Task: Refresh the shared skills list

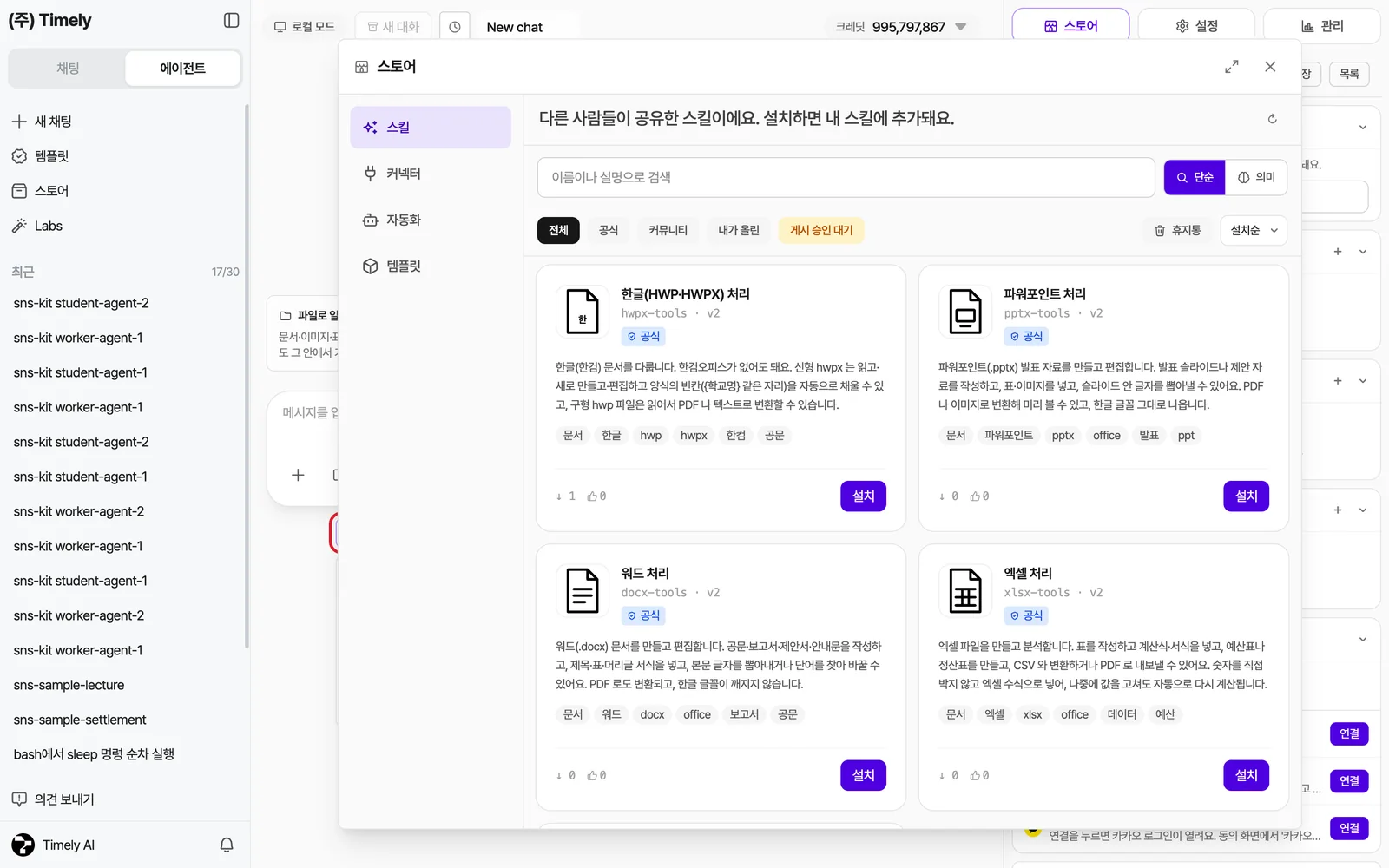Action: (1272, 119)
